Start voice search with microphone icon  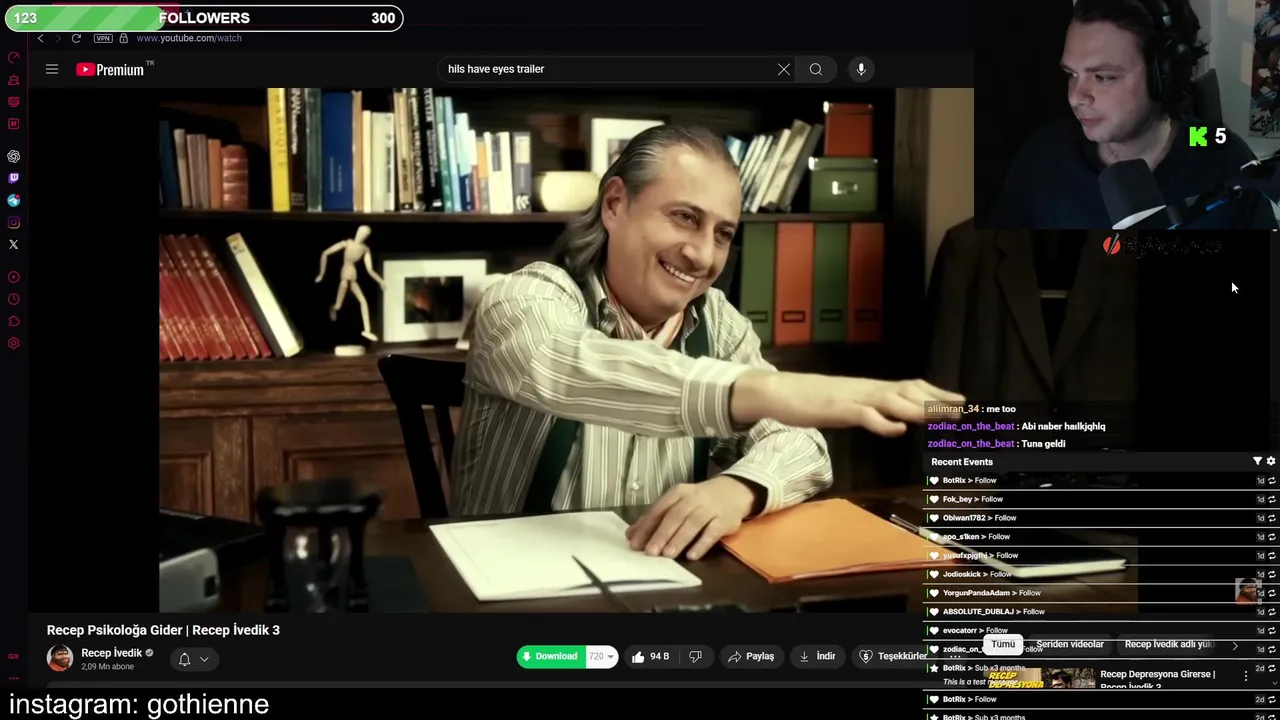[x=861, y=69]
